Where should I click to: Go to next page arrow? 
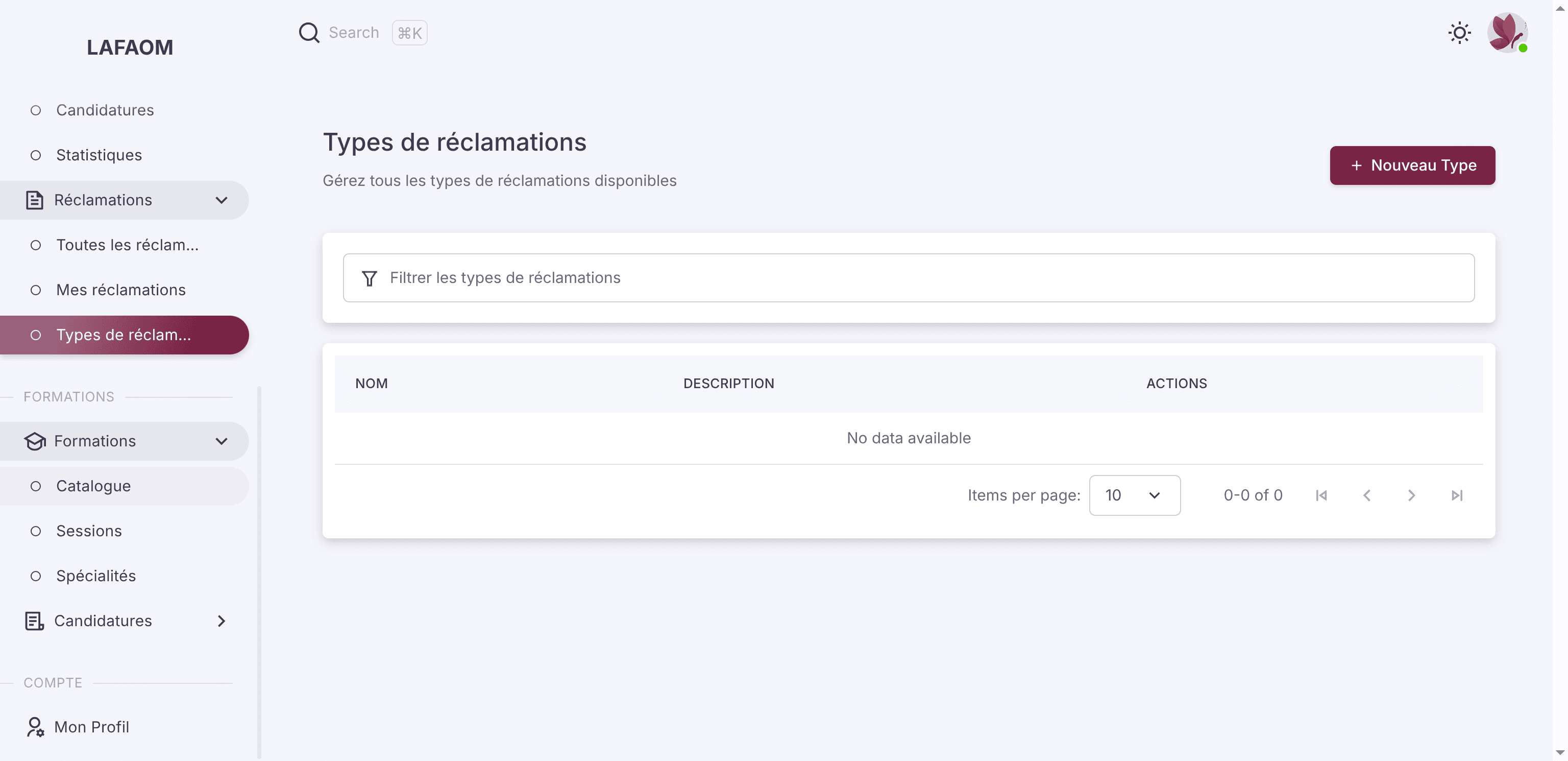[1412, 495]
